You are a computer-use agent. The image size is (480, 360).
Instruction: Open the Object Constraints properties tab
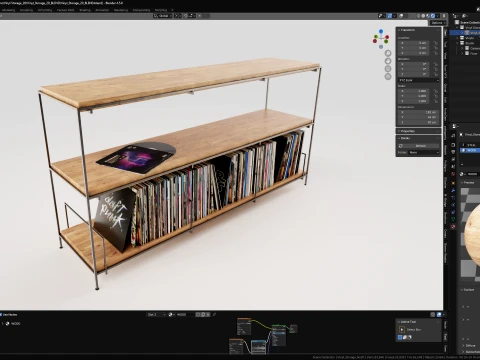tap(453, 212)
